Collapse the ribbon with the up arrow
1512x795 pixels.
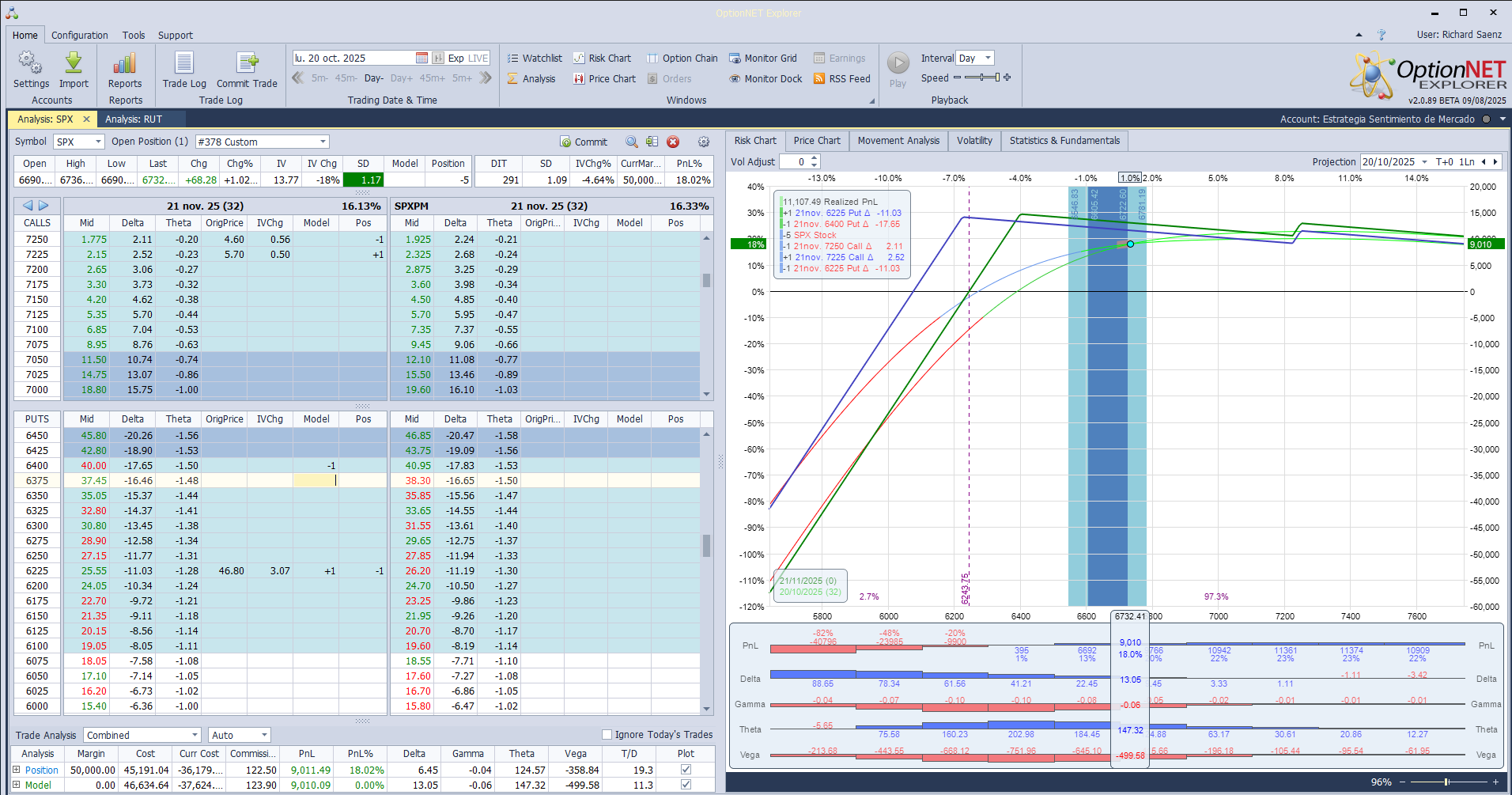pyautogui.click(x=1359, y=35)
